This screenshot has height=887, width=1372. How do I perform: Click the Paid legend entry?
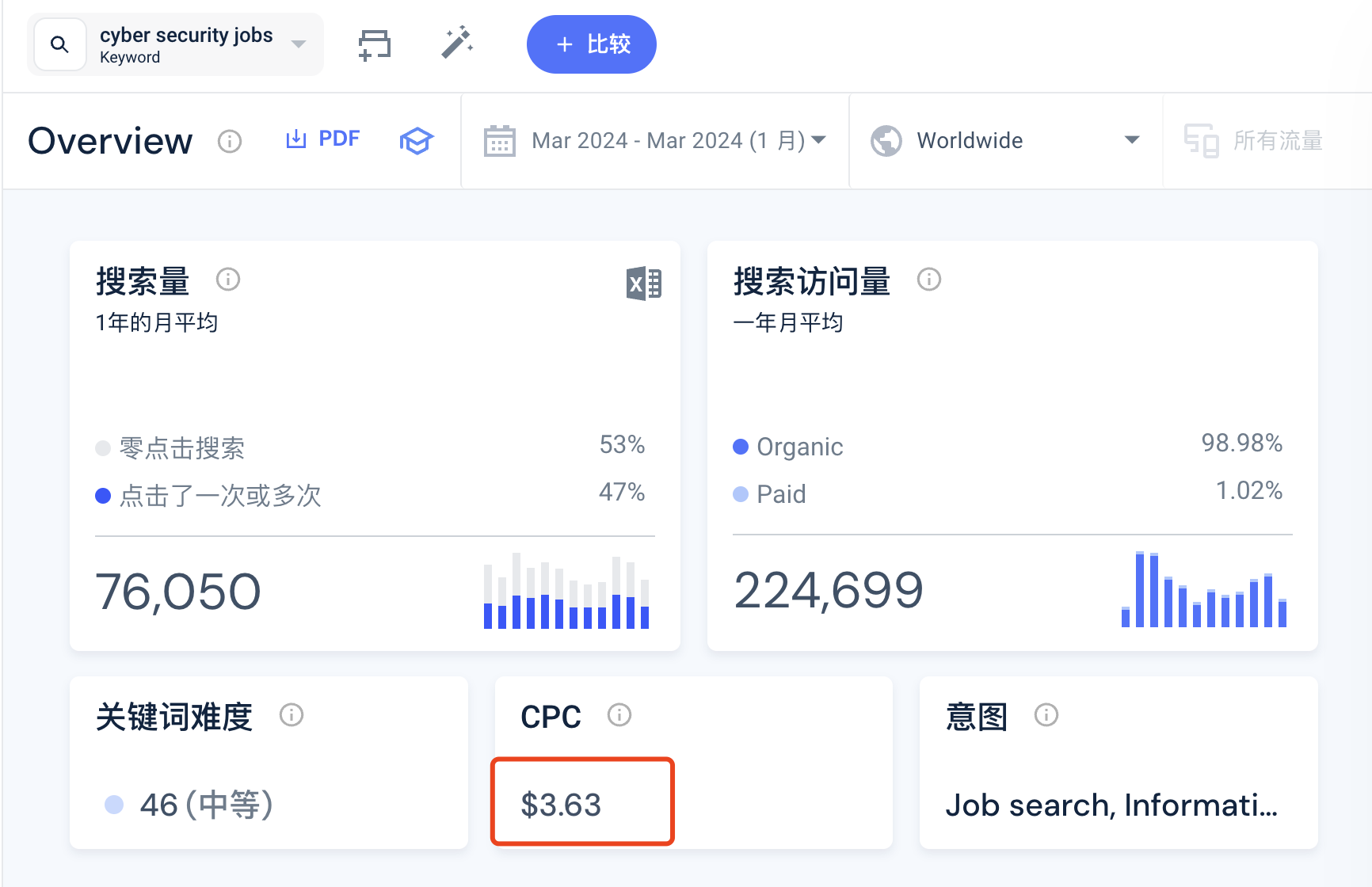click(769, 494)
